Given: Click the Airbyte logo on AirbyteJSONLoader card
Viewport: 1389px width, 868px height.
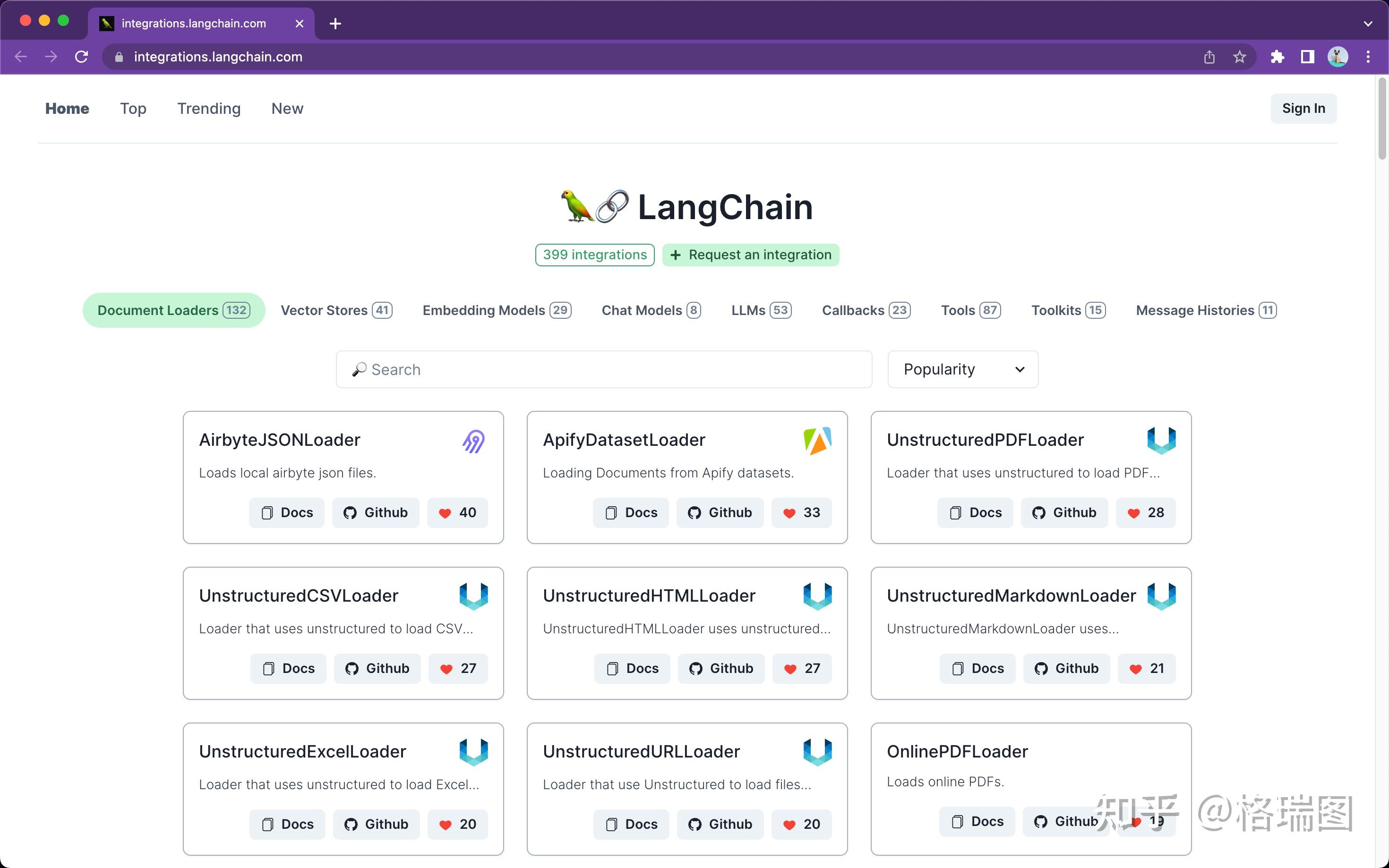Looking at the screenshot, I should click(x=472, y=441).
